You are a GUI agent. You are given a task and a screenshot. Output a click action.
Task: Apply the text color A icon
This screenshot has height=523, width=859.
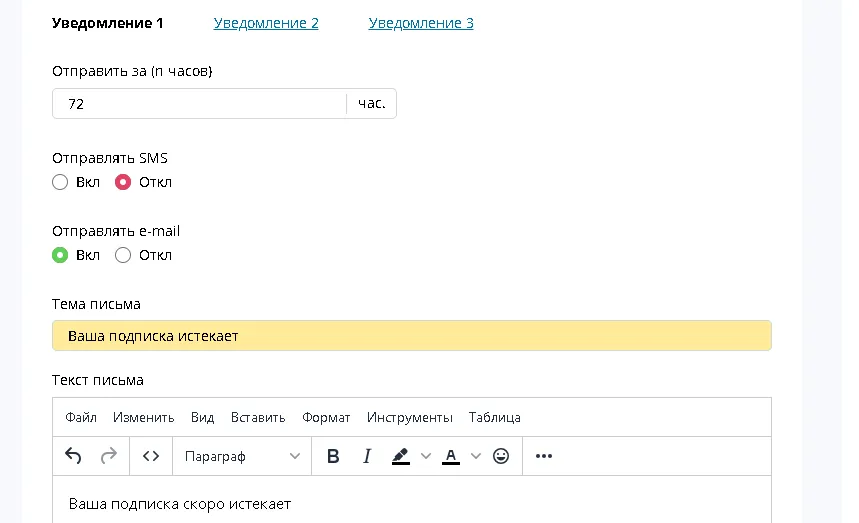pos(451,456)
